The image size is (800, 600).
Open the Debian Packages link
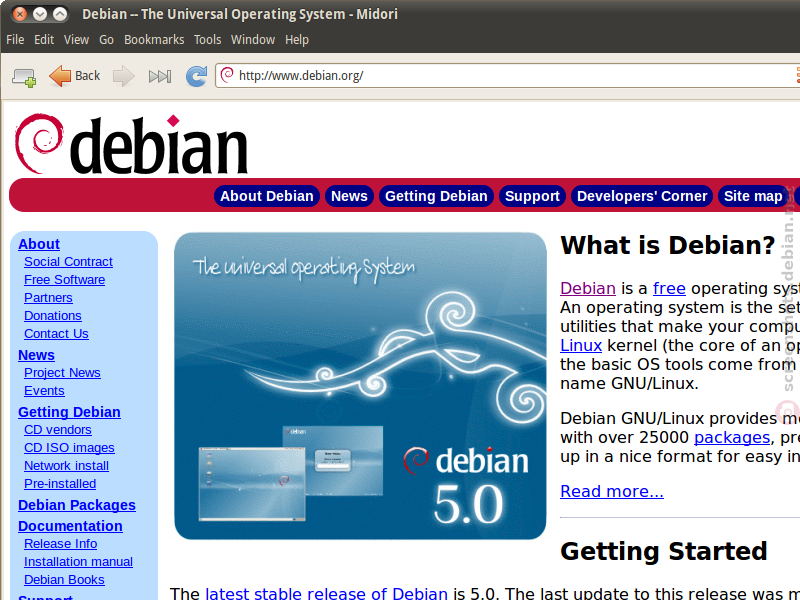coord(77,505)
